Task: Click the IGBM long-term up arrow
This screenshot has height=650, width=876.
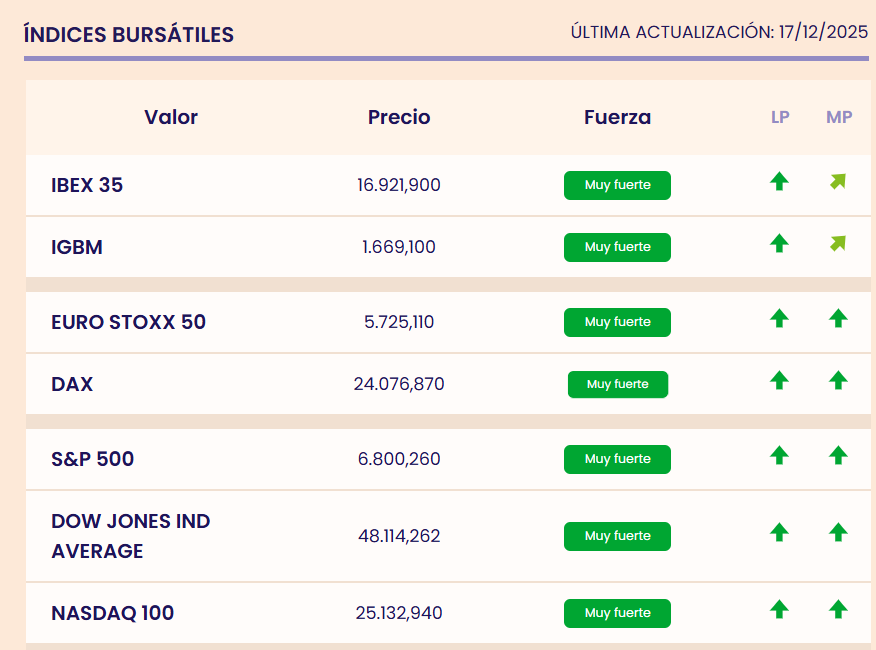Action: tap(779, 243)
